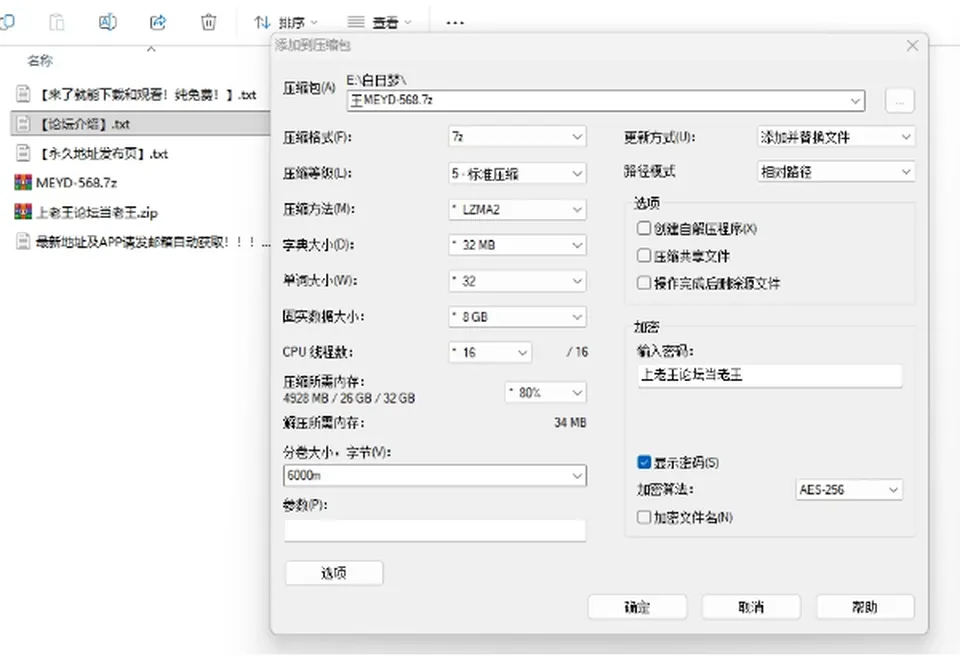
Task: Expand the 压缩等级 dropdown
Action: [517, 173]
